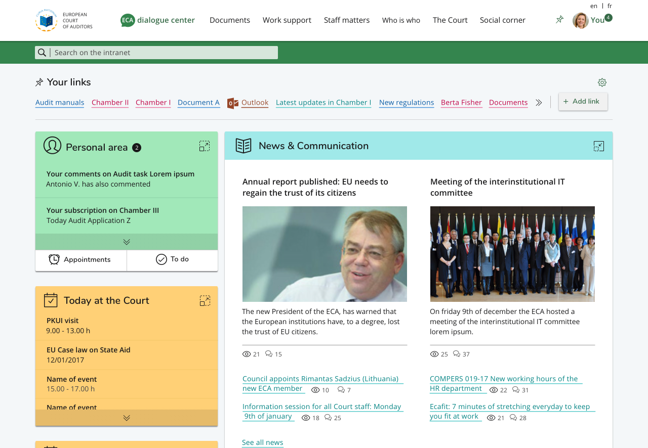Open the Work support menu
The image size is (648, 448).
(x=287, y=20)
